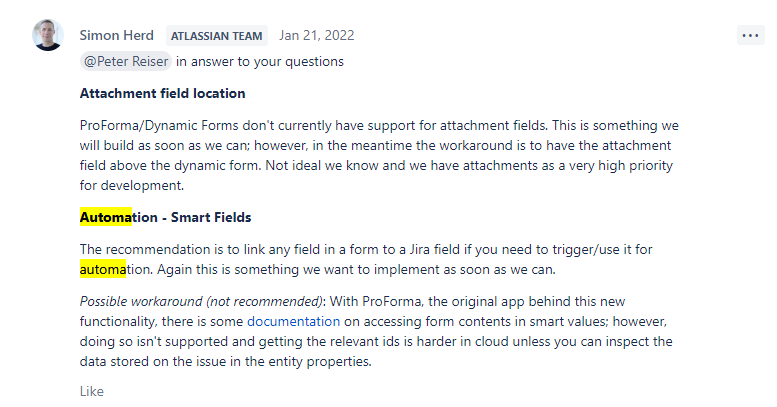Image resolution: width=777 pixels, height=407 pixels.
Task: Like Simon Herd's comment
Action: tap(92, 391)
